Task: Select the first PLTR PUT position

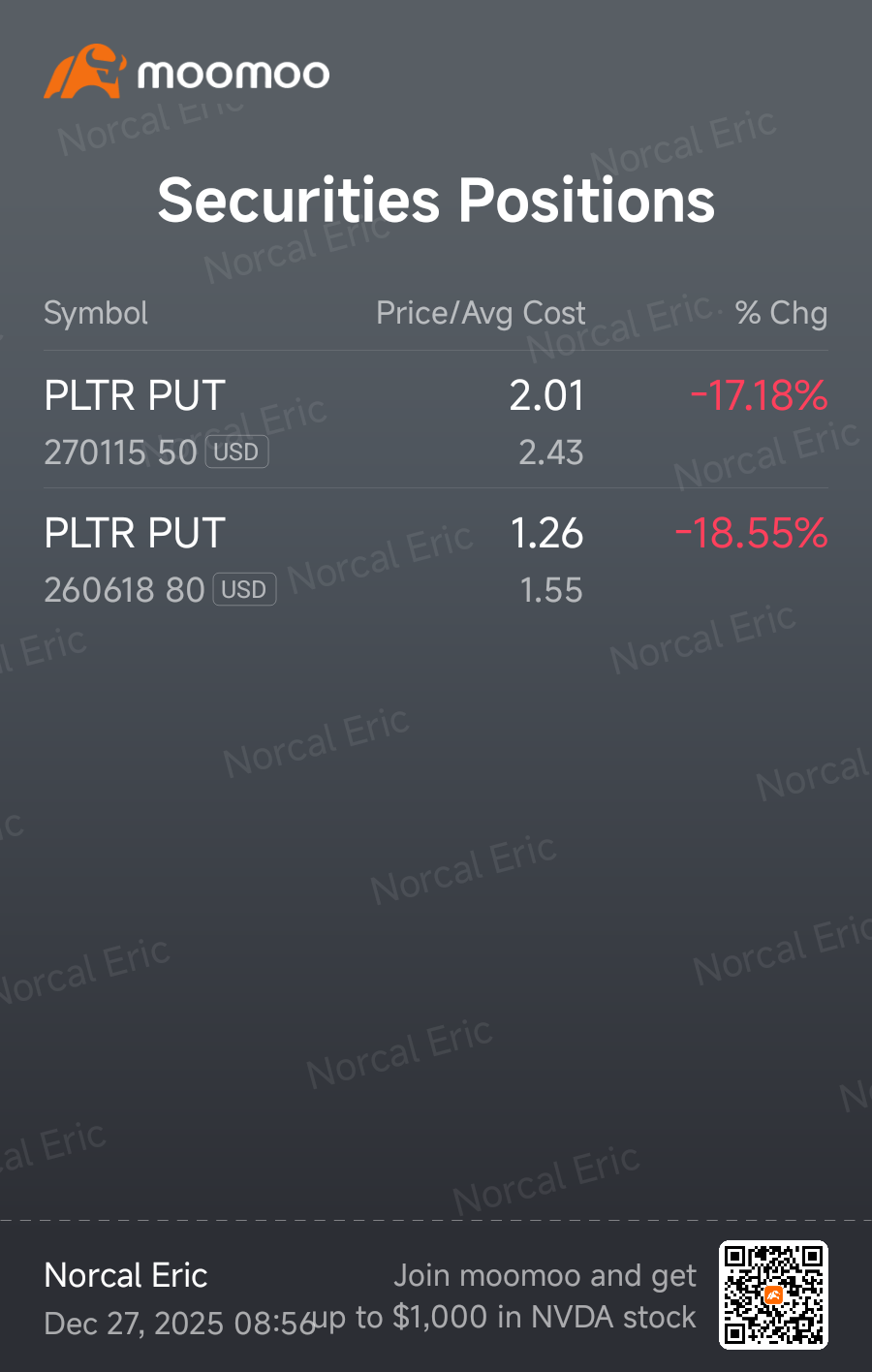Action: 436,420
